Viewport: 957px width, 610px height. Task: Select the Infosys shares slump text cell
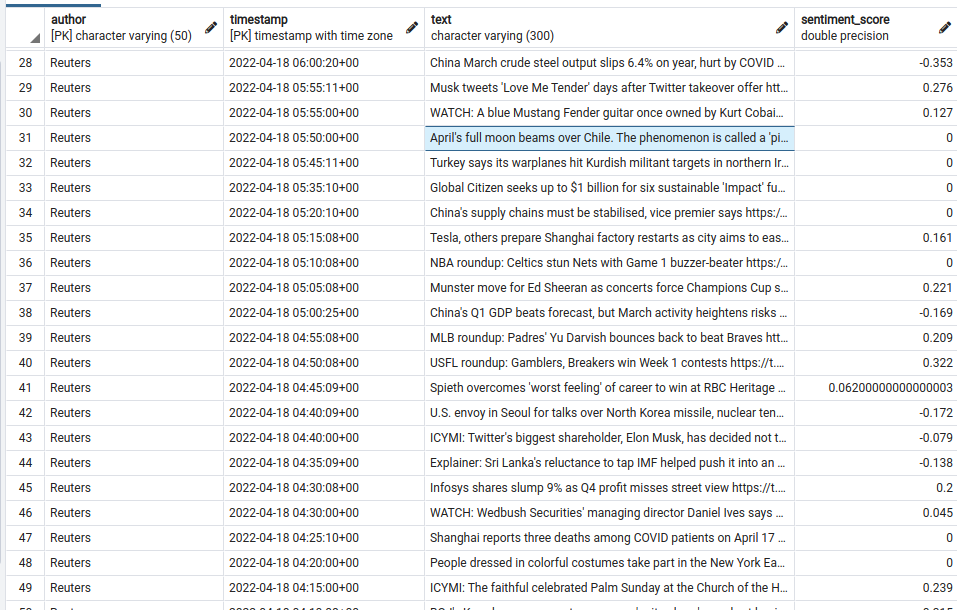tap(610, 487)
